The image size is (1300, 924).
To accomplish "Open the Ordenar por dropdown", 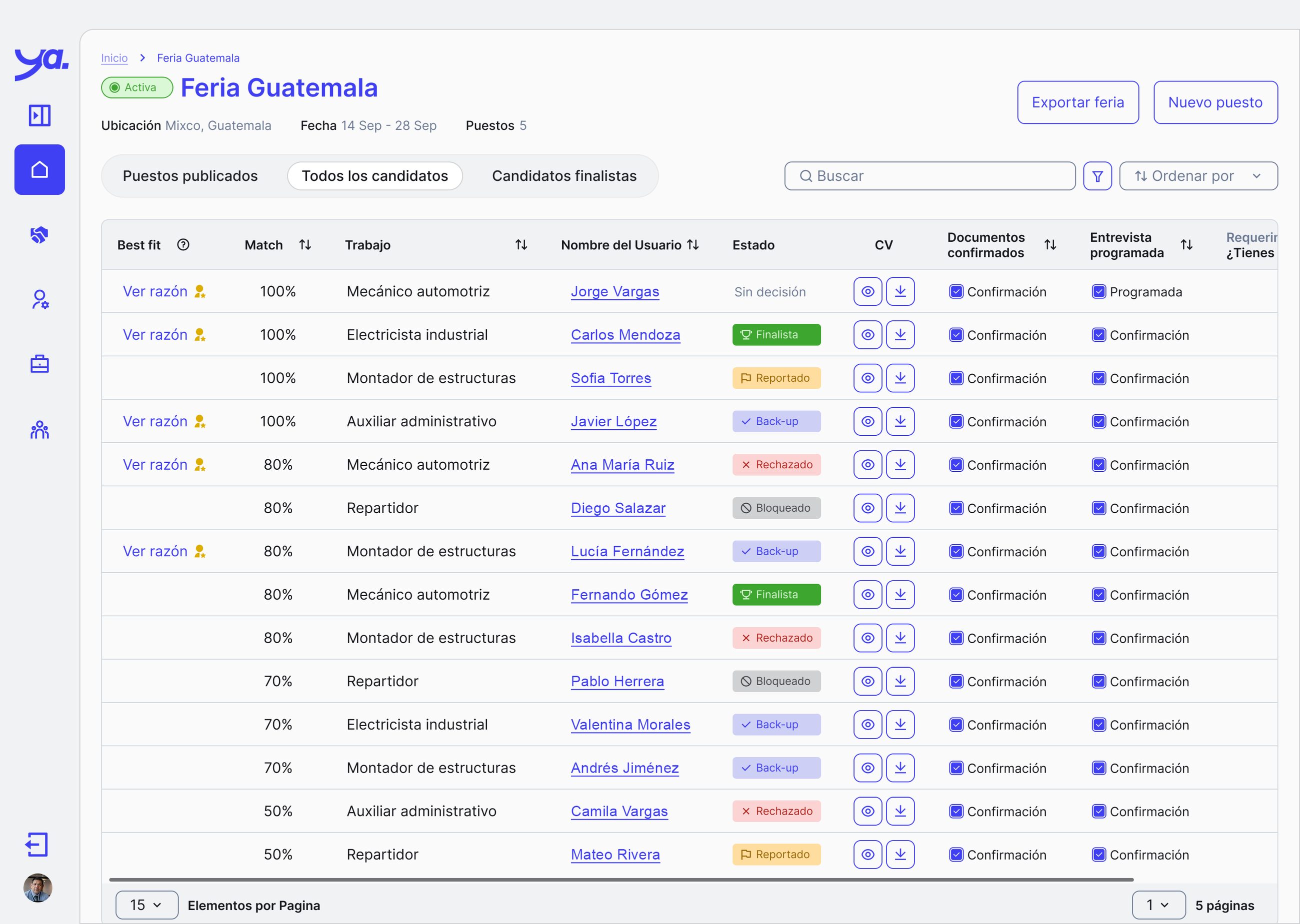I will coord(1198,176).
